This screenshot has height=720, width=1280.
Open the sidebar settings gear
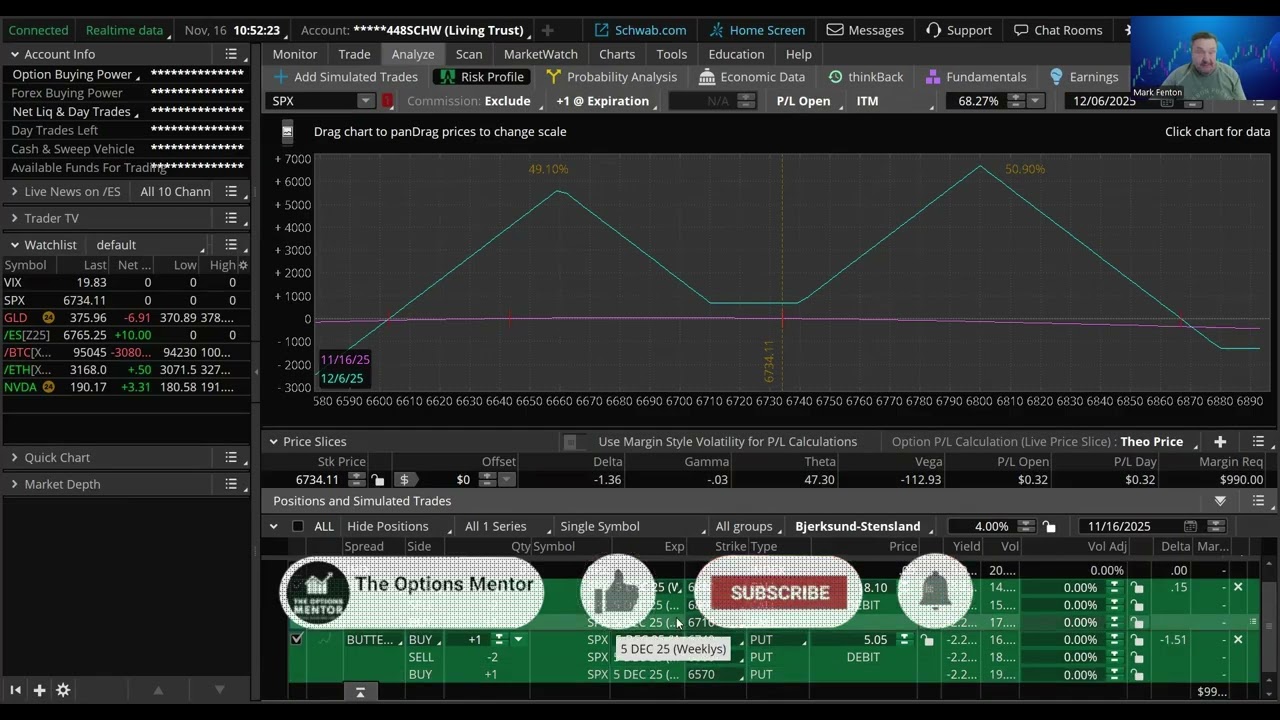(x=63, y=690)
